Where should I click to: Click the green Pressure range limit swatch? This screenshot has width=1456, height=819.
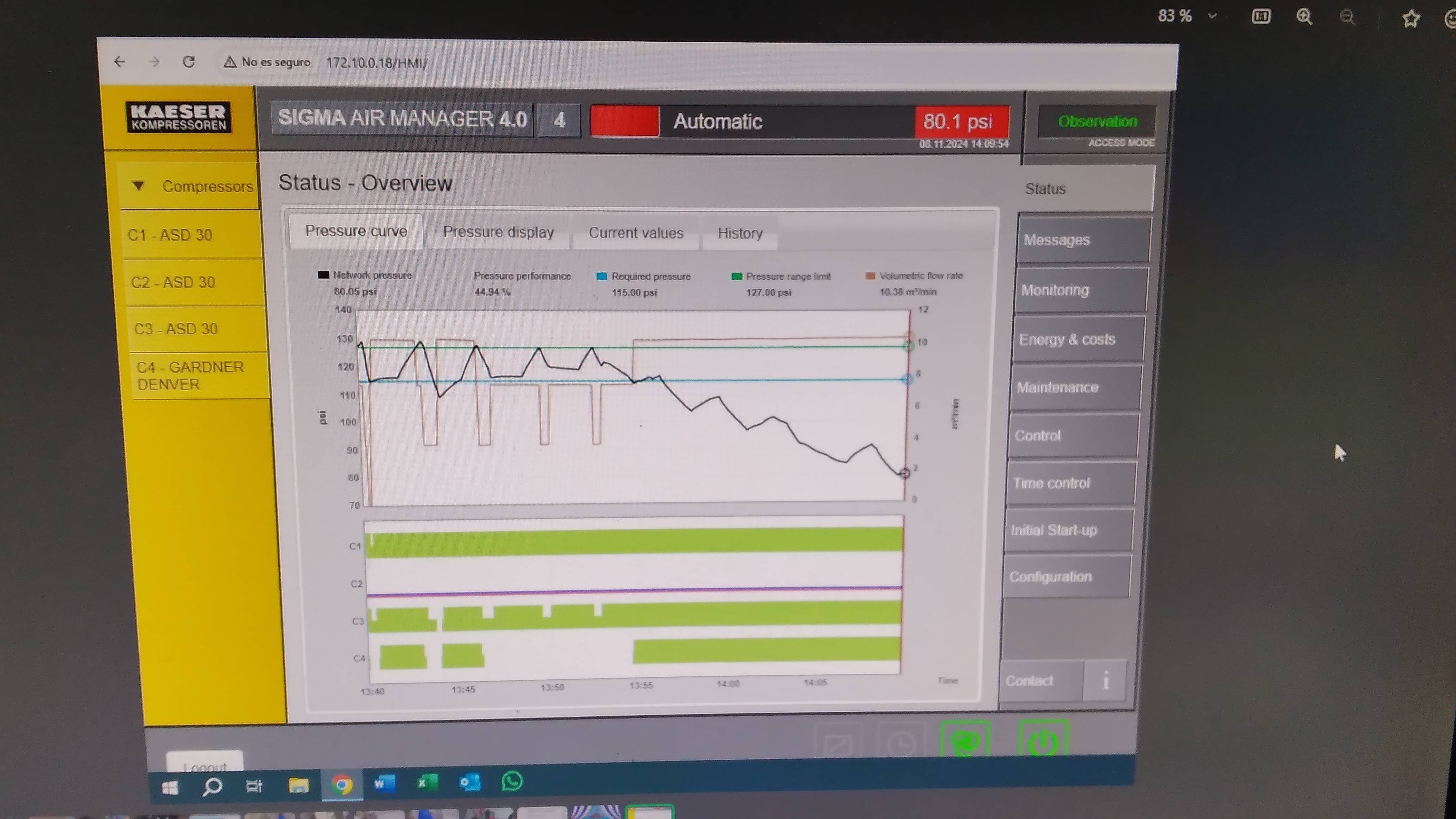(x=736, y=276)
